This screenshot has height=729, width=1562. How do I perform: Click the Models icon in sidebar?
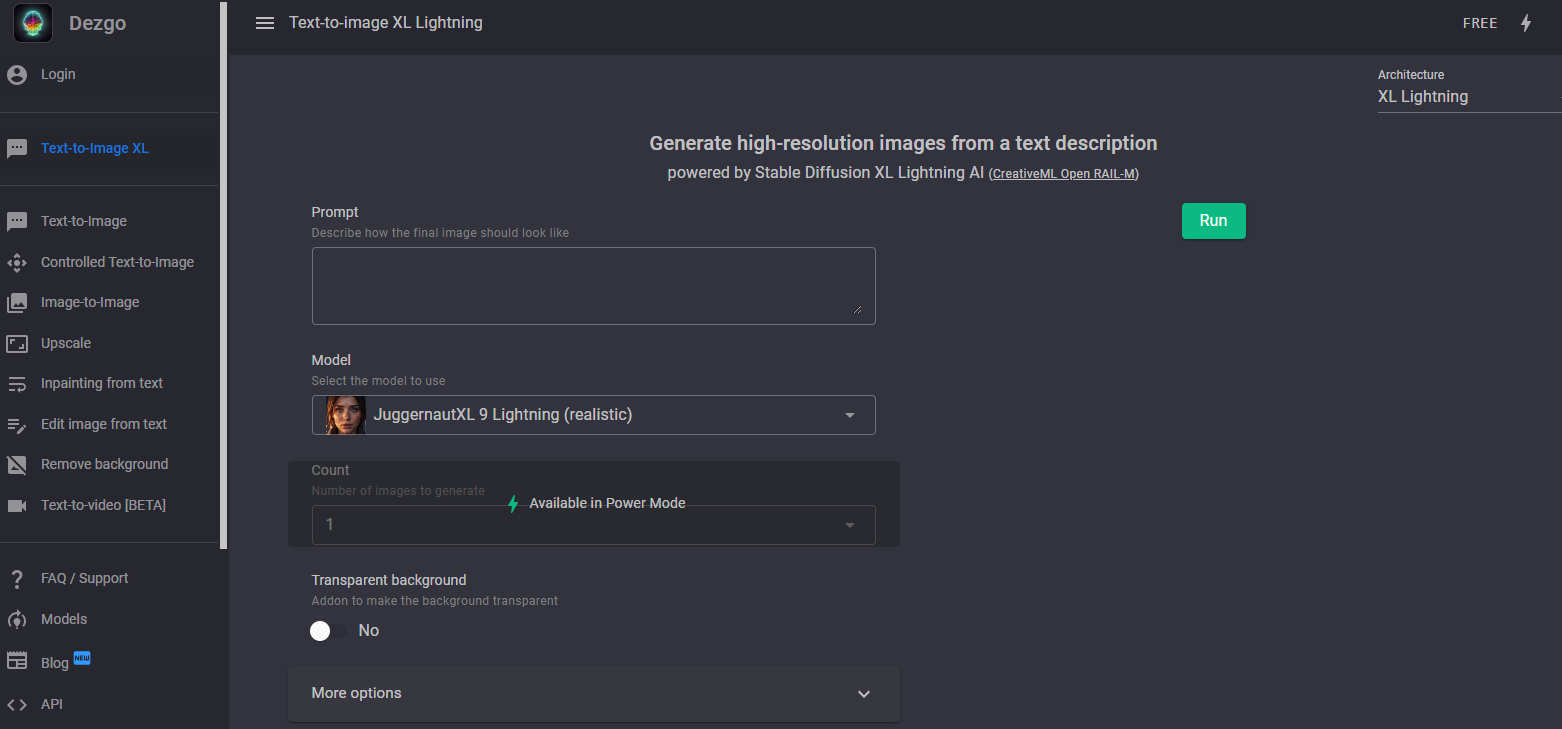(x=17, y=620)
